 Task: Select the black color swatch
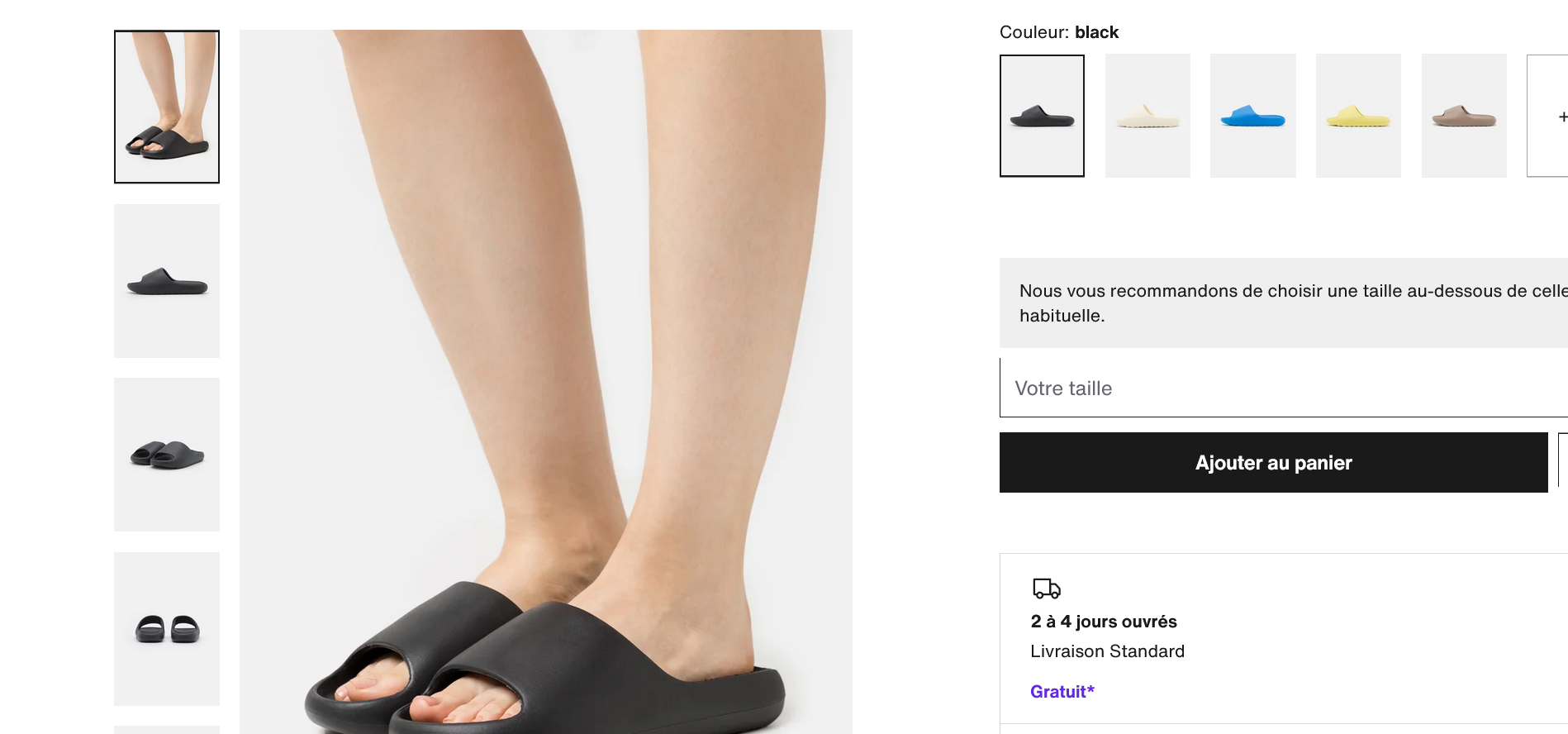pos(1042,116)
